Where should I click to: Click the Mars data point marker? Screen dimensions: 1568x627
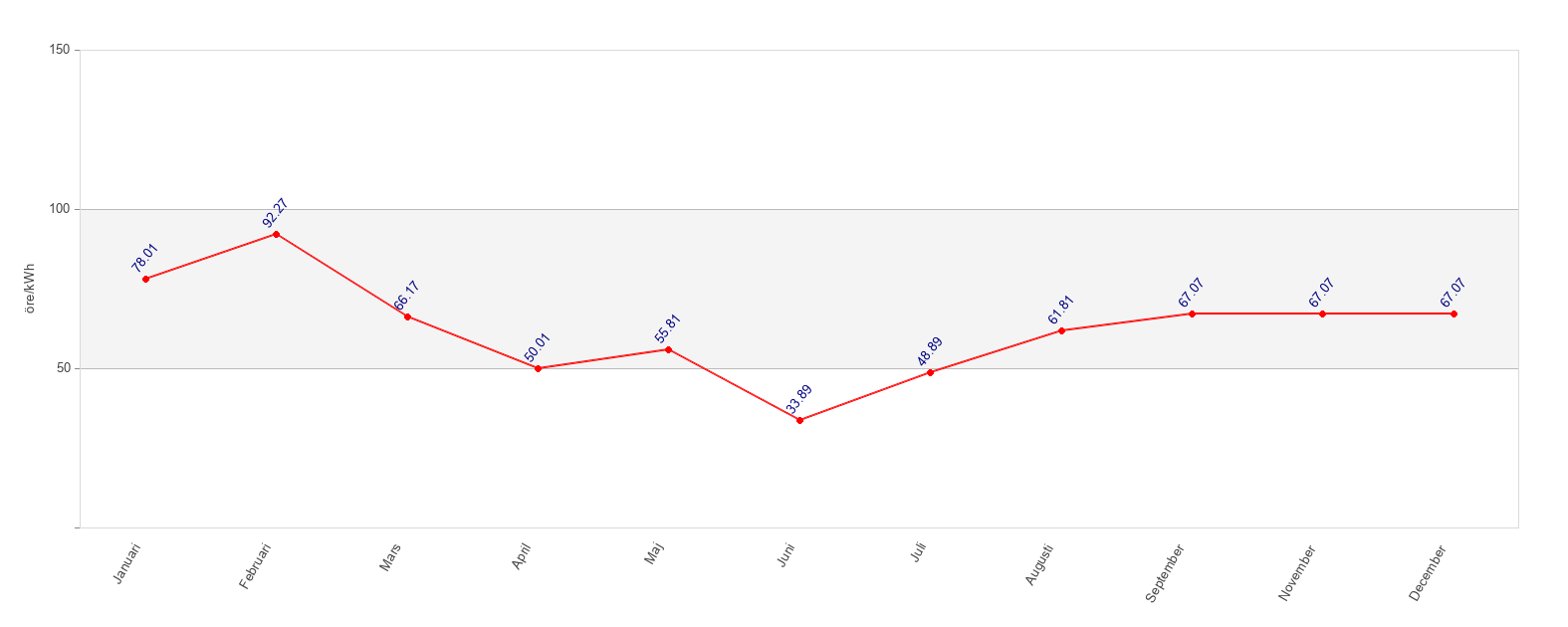click(x=407, y=316)
